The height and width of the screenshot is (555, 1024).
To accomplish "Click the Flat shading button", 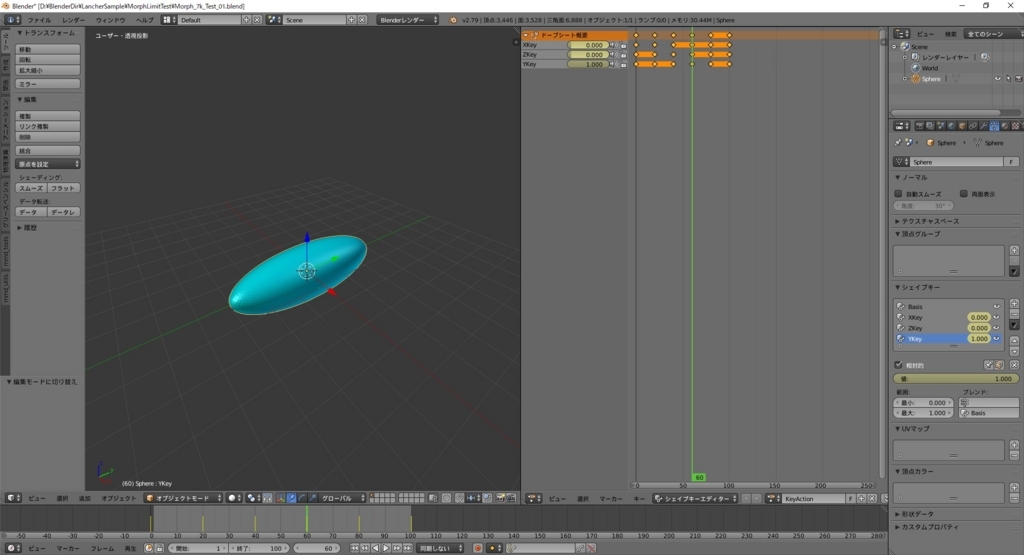I will click(63, 188).
